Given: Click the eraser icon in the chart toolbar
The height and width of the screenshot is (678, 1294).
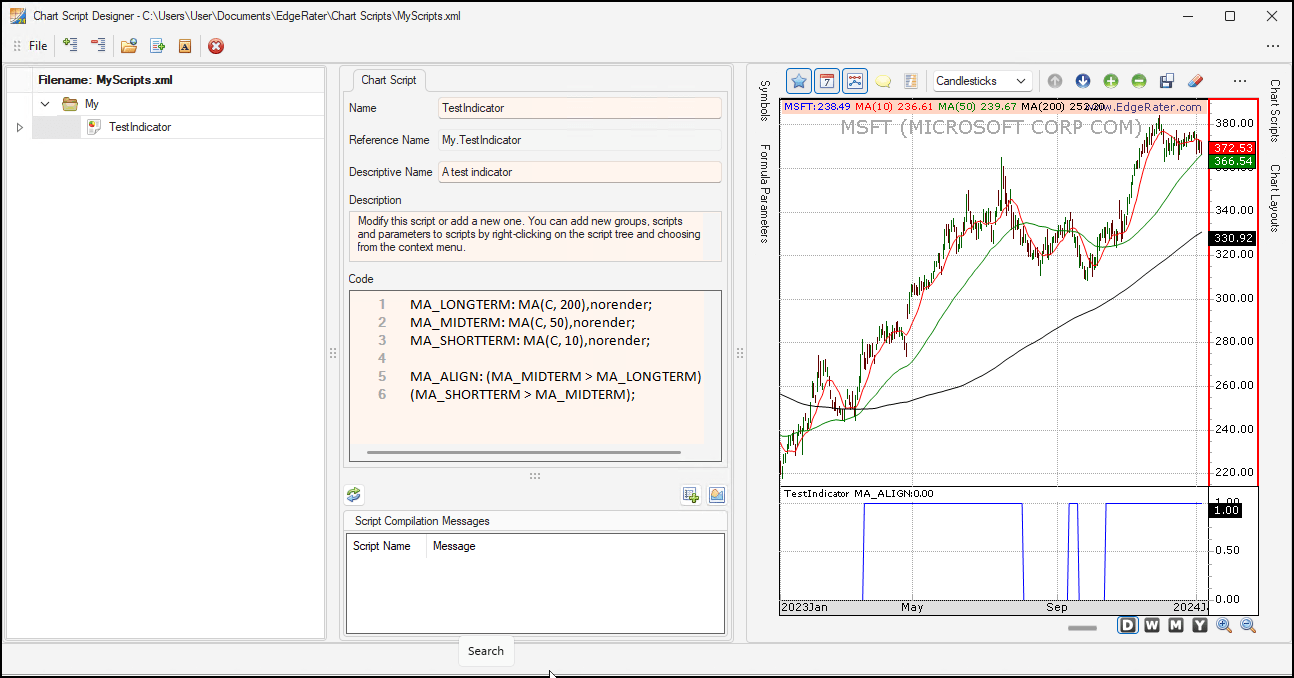Looking at the screenshot, I should (x=1196, y=80).
